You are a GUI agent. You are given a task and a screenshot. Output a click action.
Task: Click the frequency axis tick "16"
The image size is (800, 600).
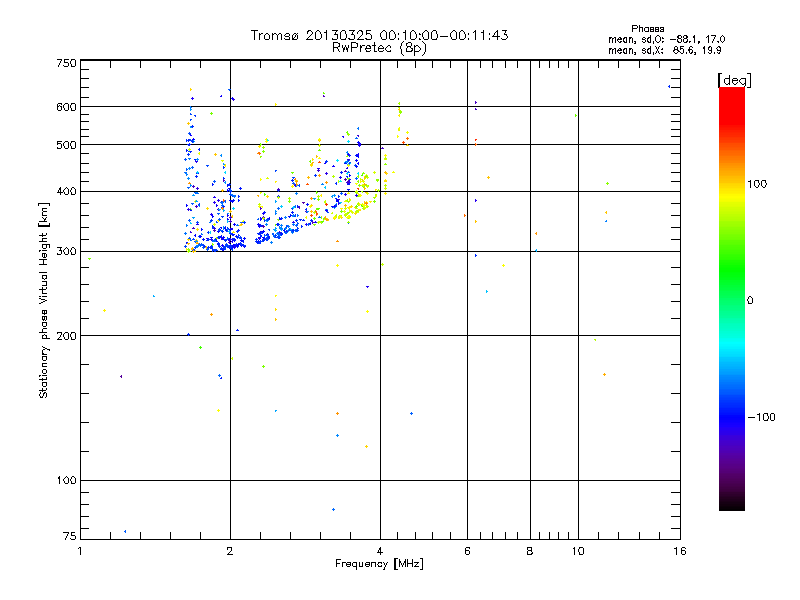click(x=680, y=551)
